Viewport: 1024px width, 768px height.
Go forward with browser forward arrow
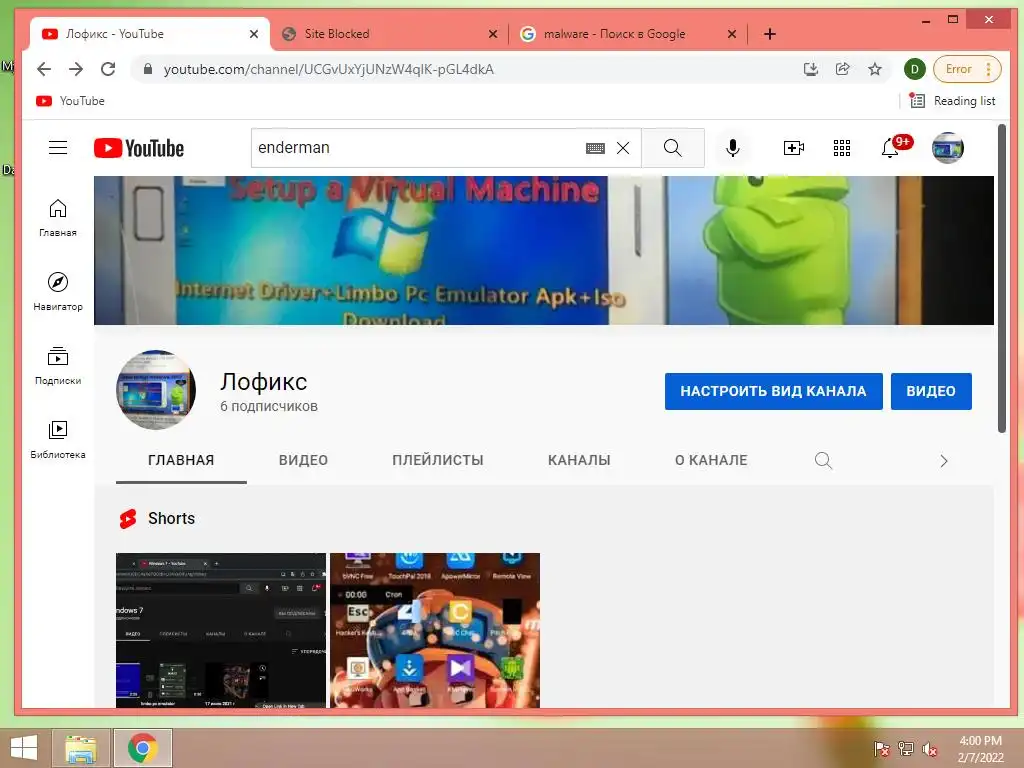click(76, 69)
